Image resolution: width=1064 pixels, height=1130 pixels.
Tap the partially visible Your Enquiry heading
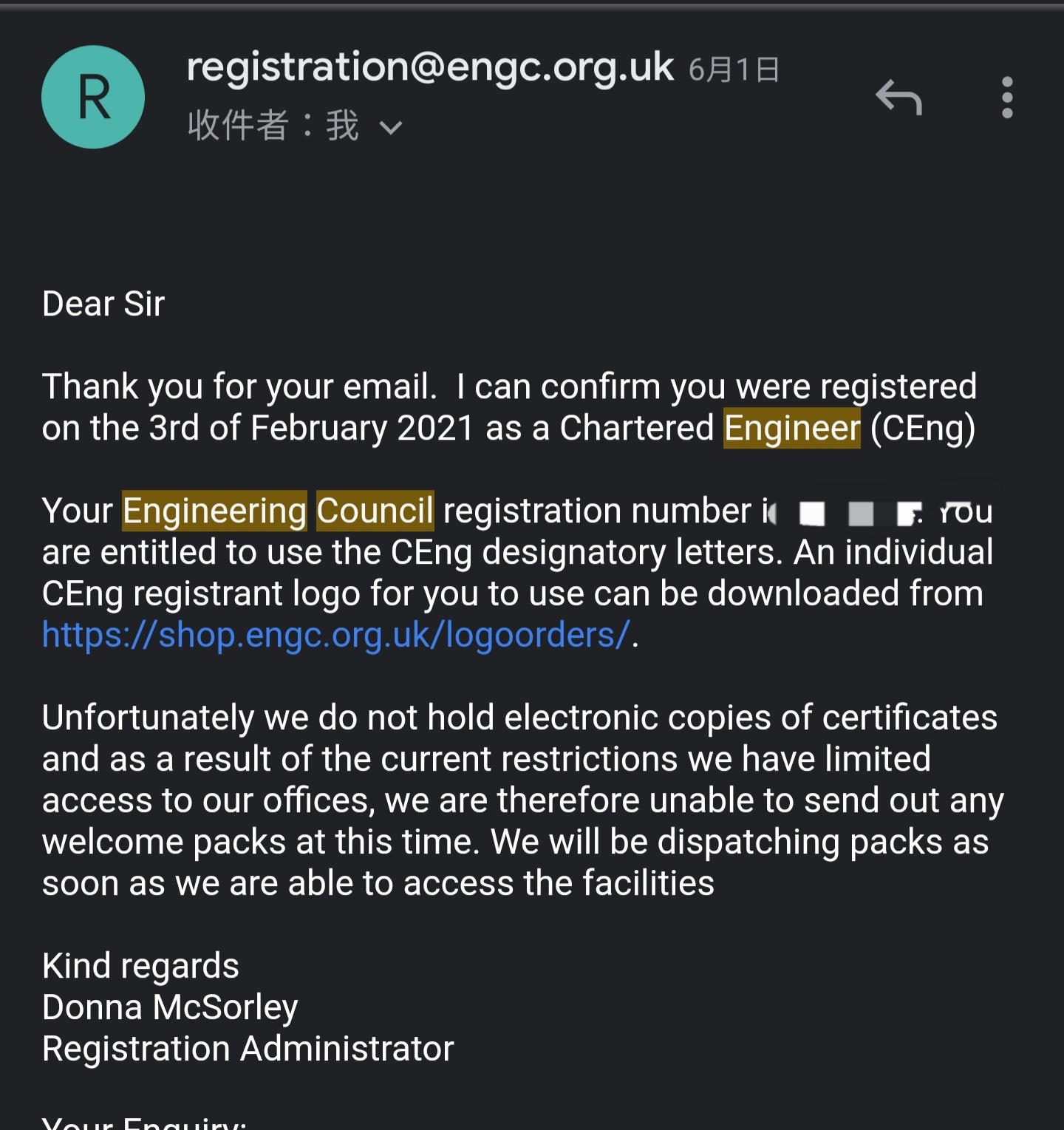pos(144,1122)
